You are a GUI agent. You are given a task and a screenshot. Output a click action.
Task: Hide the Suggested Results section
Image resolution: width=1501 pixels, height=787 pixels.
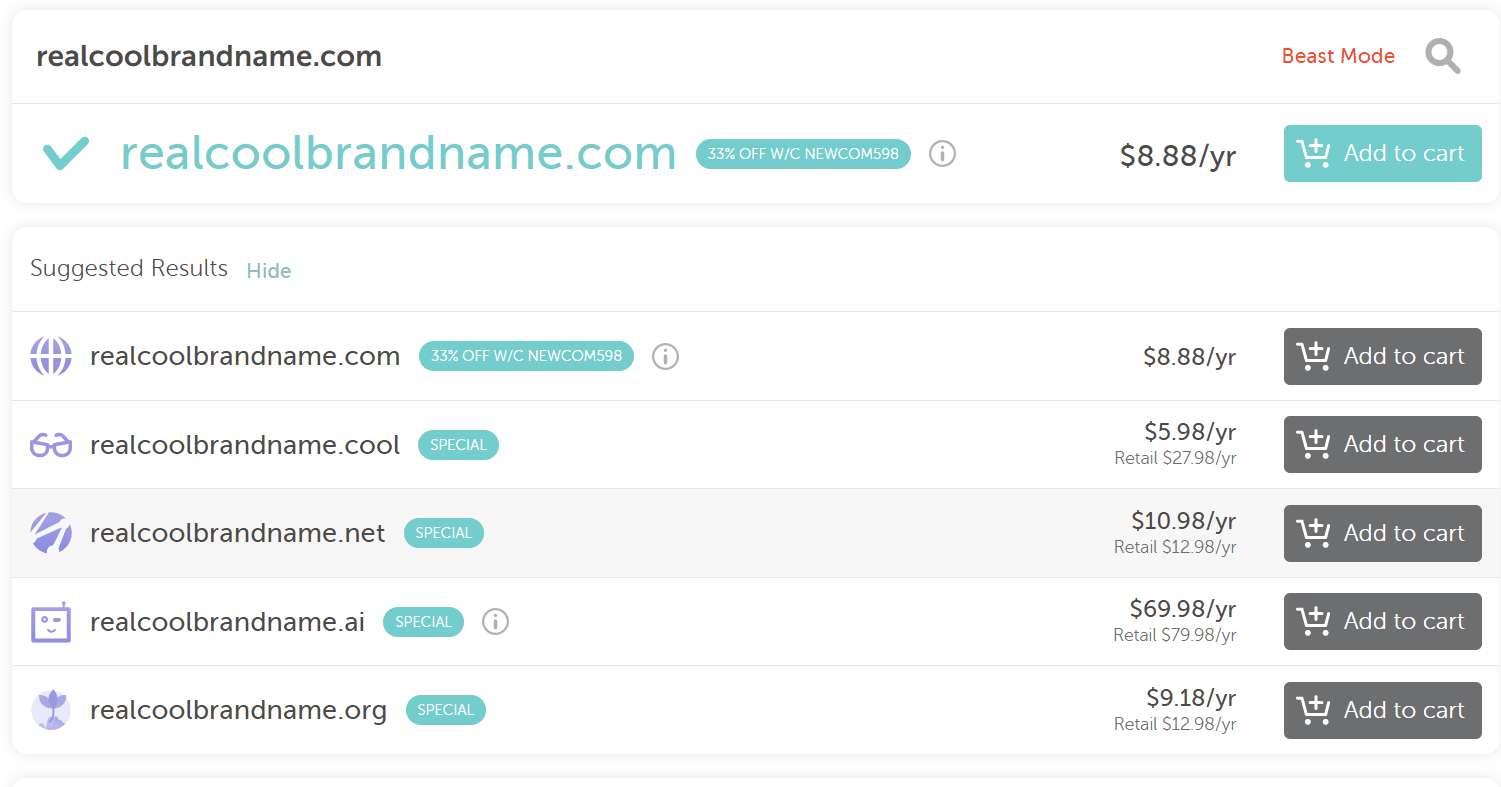268,270
